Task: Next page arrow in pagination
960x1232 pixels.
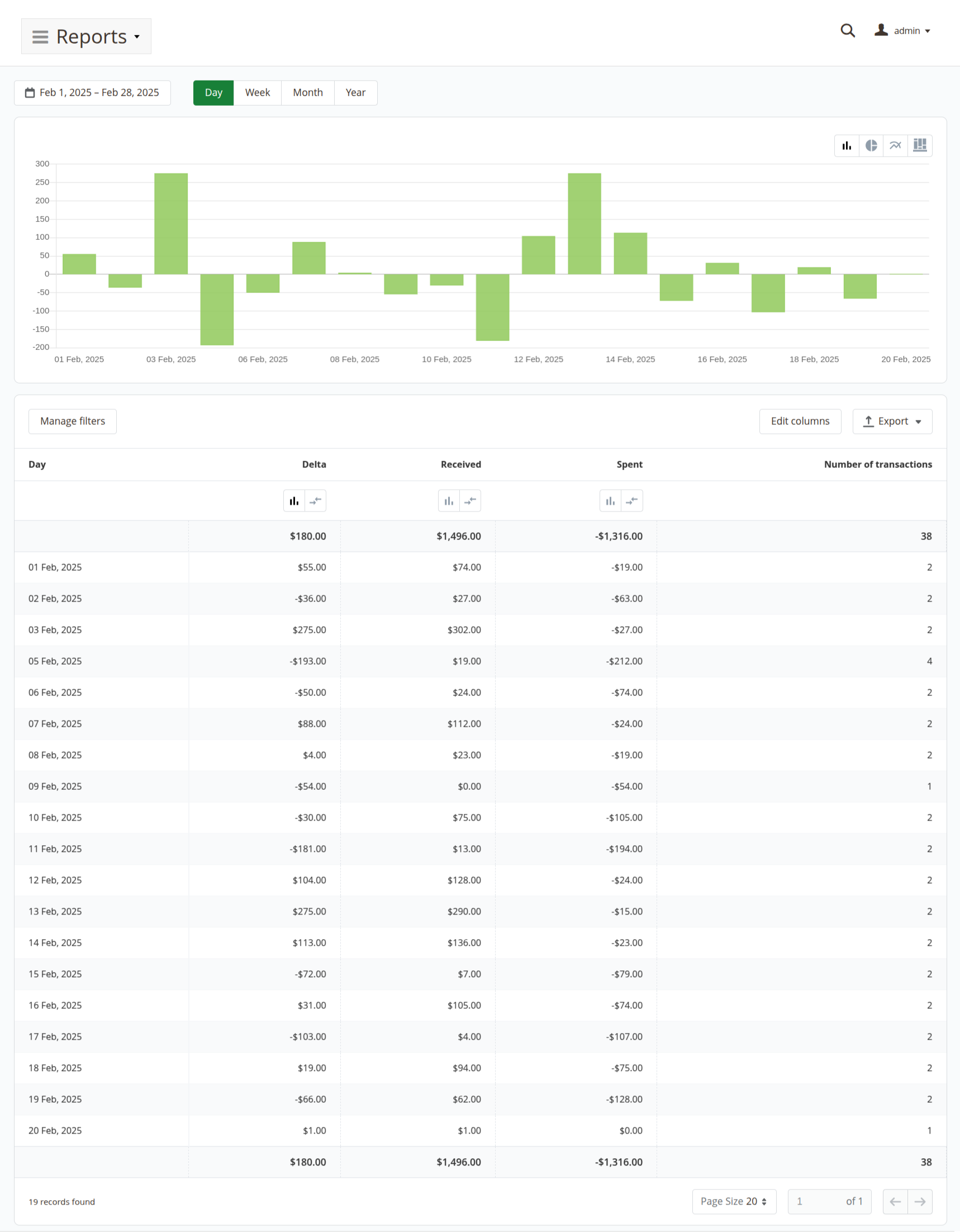Action: [919, 1202]
